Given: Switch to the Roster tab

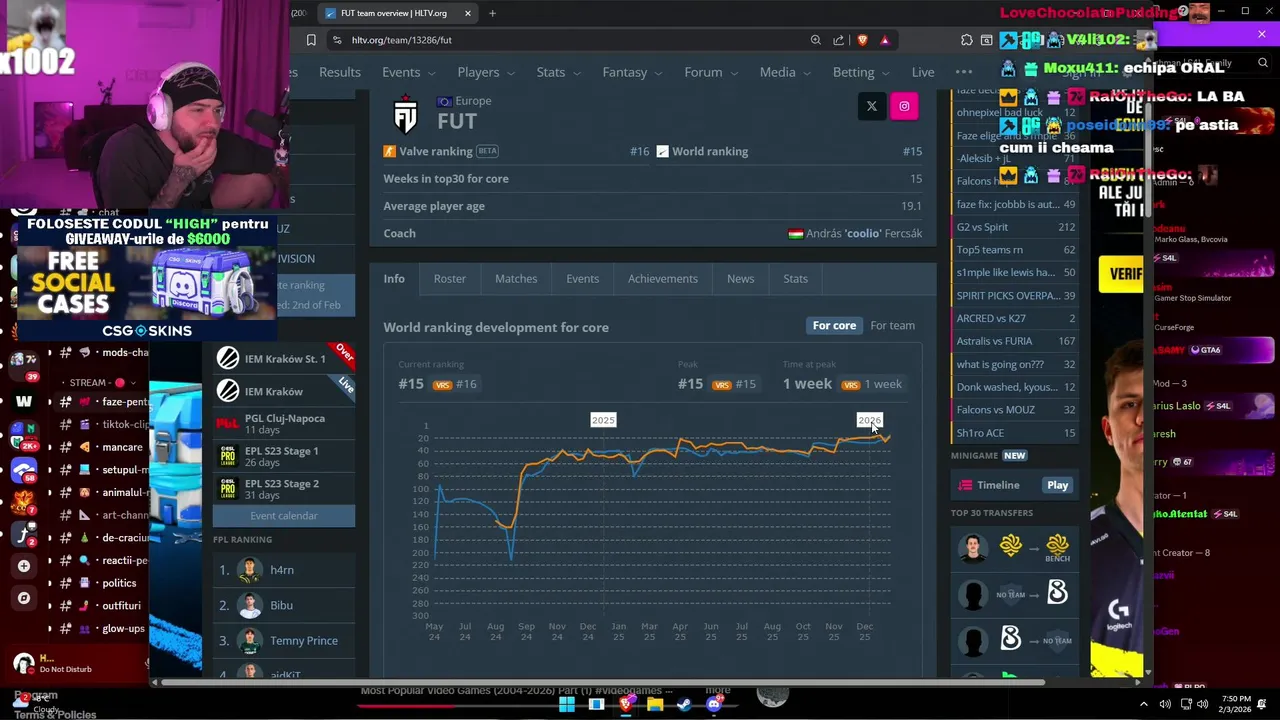Looking at the screenshot, I should point(450,279).
